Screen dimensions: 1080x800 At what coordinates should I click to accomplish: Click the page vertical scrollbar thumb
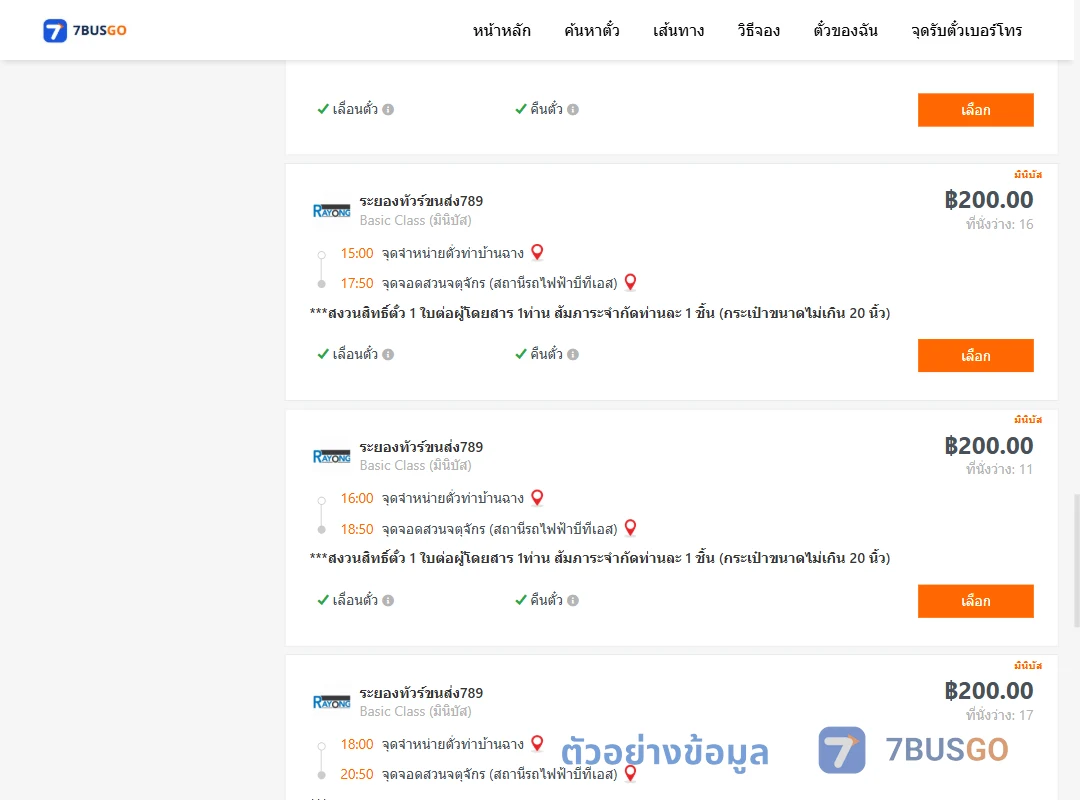[x=1077, y=560]
